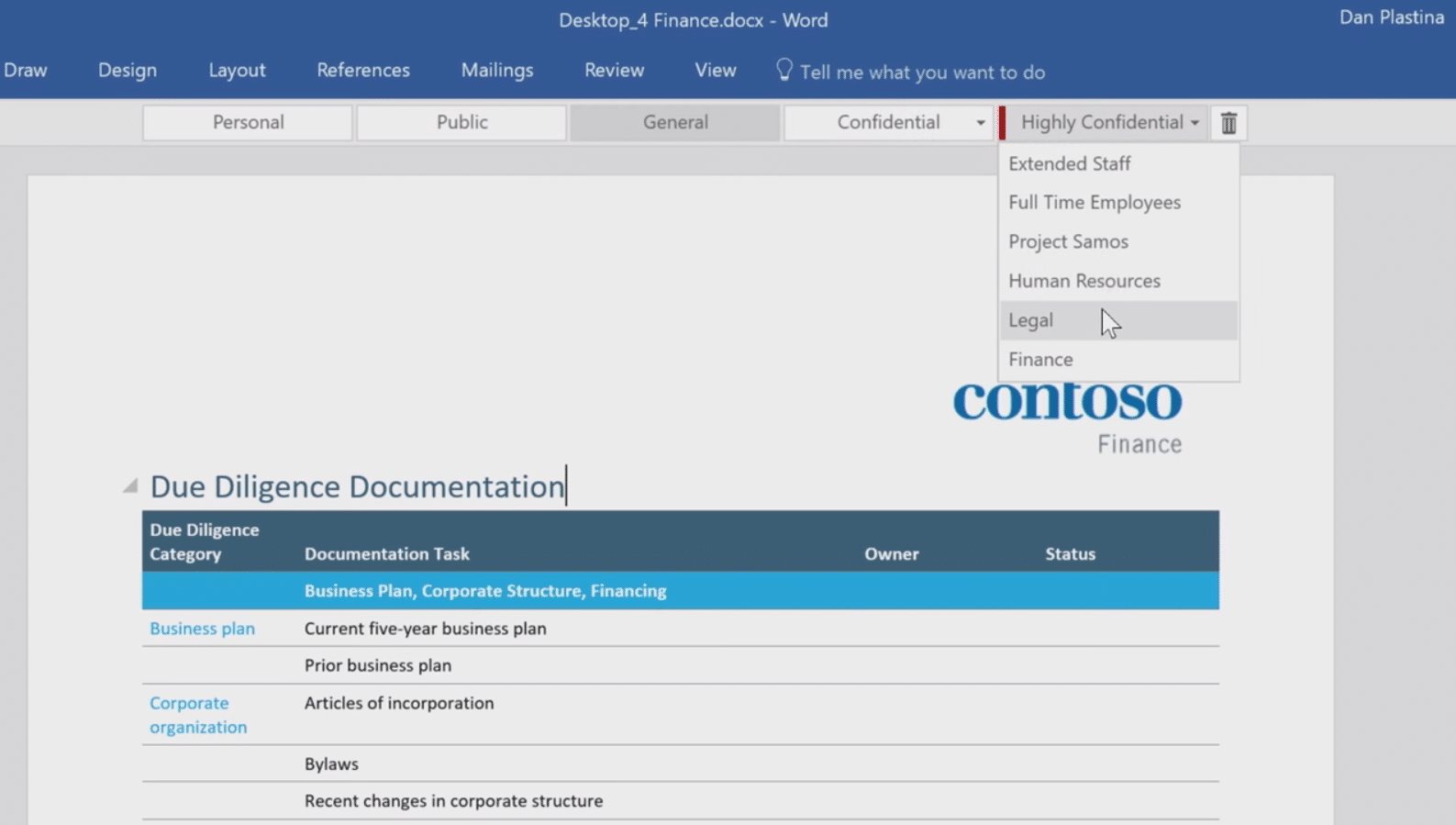Click the Corporate organization category cell
Viewport: 1456px width, 825px height.
pyautogui.click(x=198, y=715)
